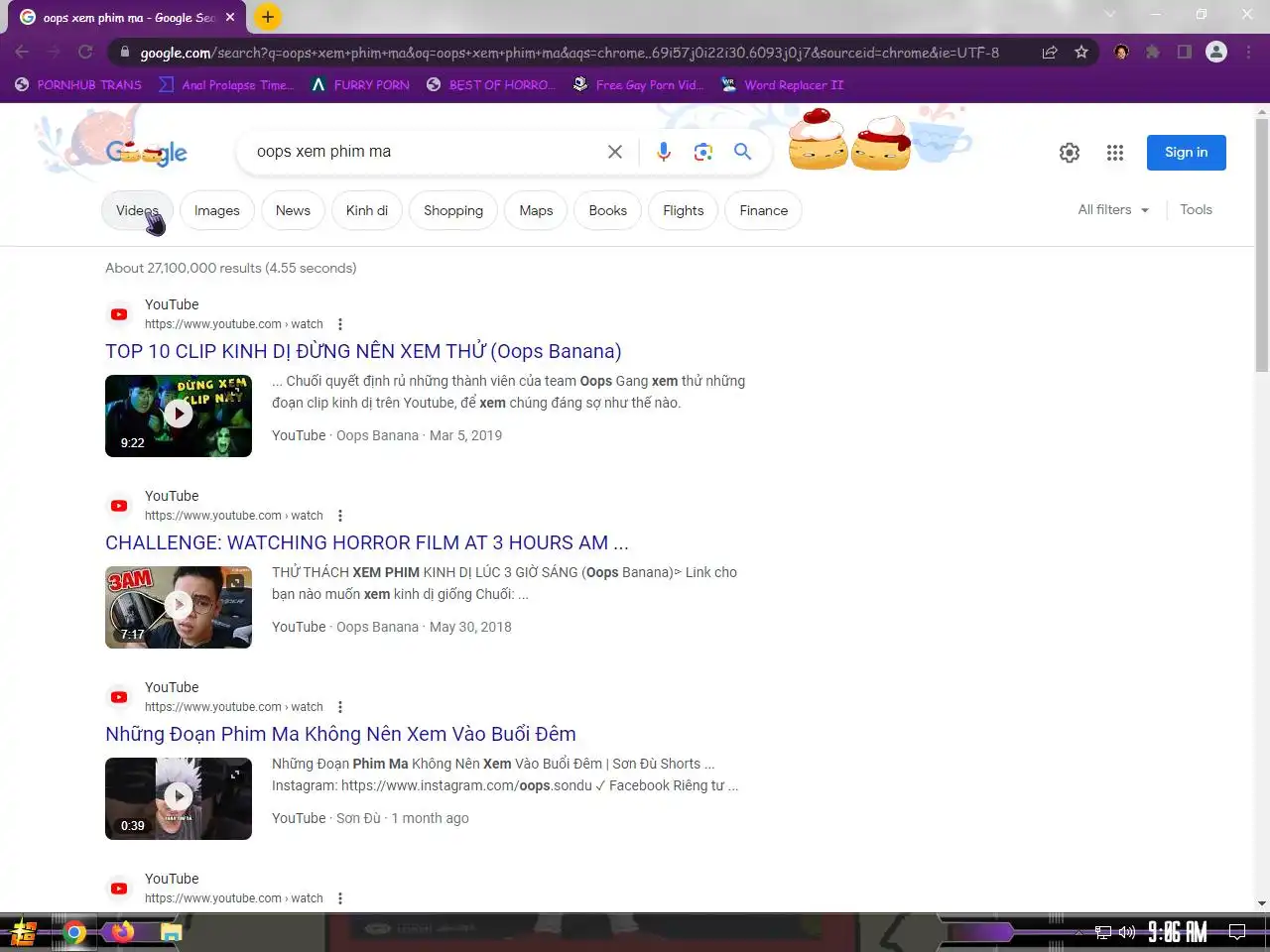Open the Chrome profile avatar

[x=1216, y=53]
